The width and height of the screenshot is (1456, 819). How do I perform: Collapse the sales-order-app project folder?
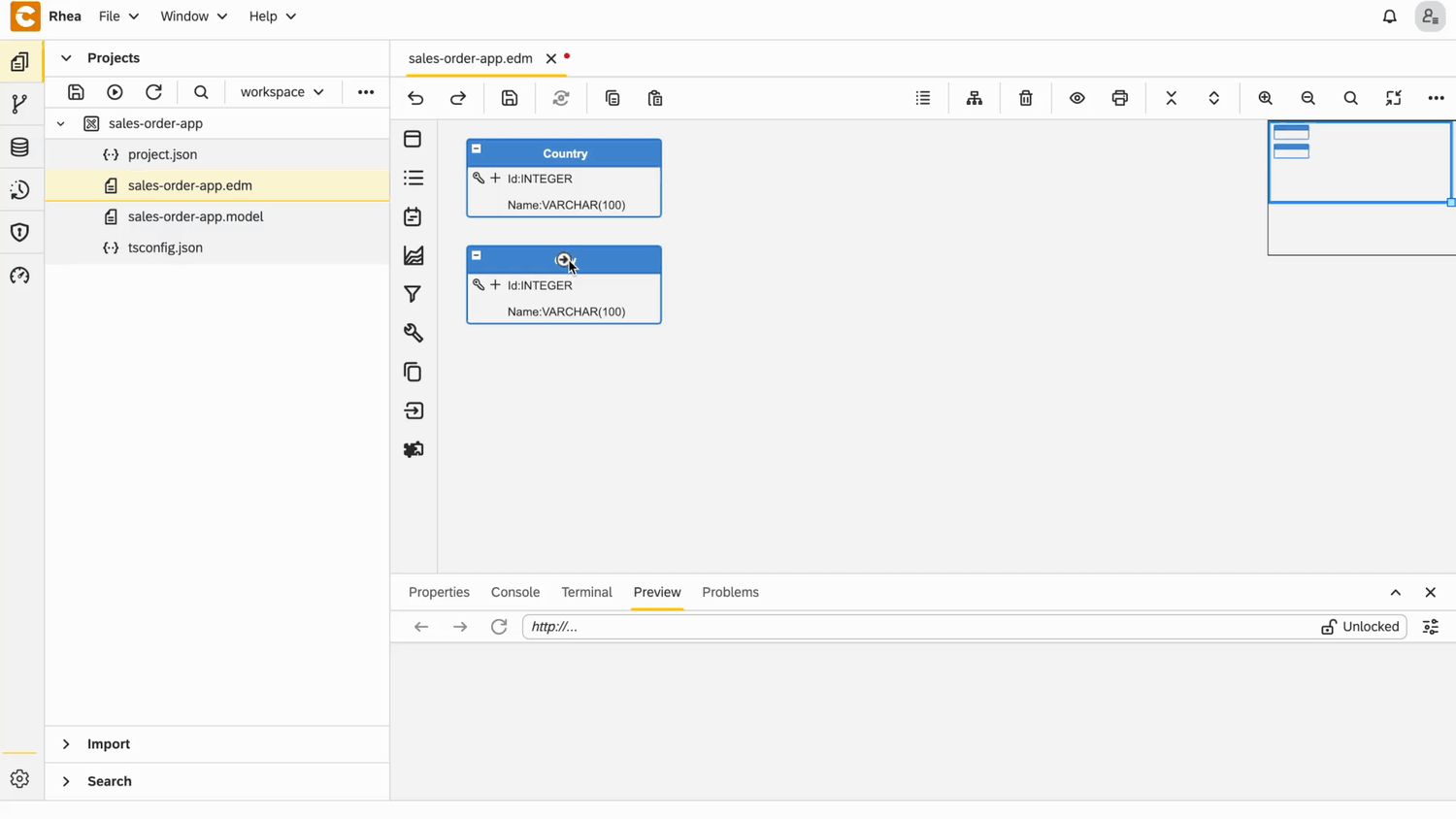pos(61,123)
